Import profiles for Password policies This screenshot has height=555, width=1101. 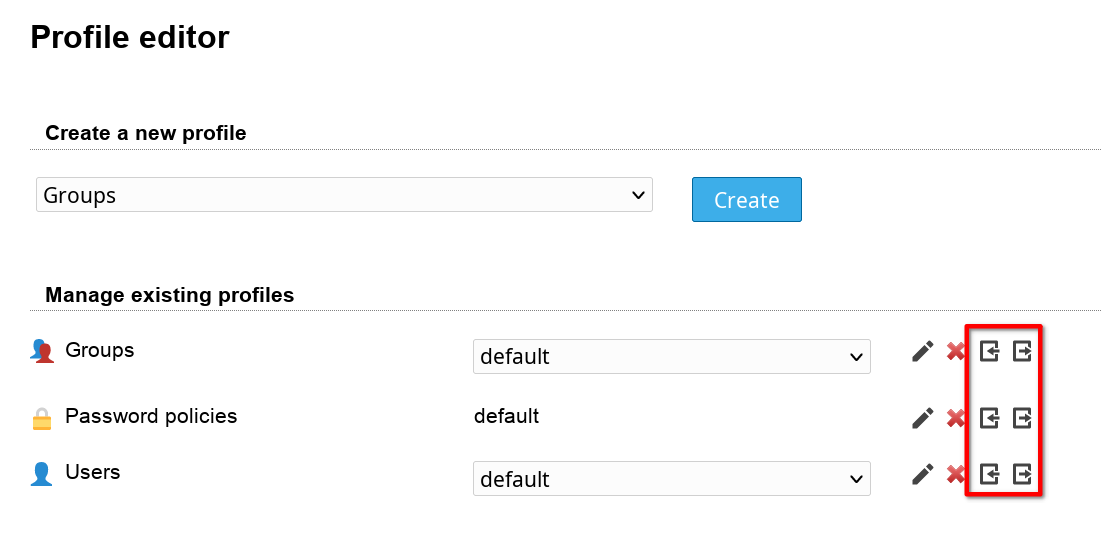click(x=989, y=418)
